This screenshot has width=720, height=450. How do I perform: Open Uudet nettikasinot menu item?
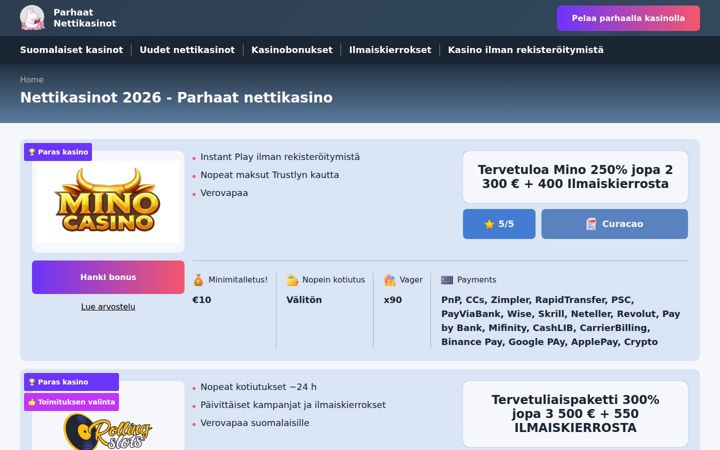click(x=187, y=50)
